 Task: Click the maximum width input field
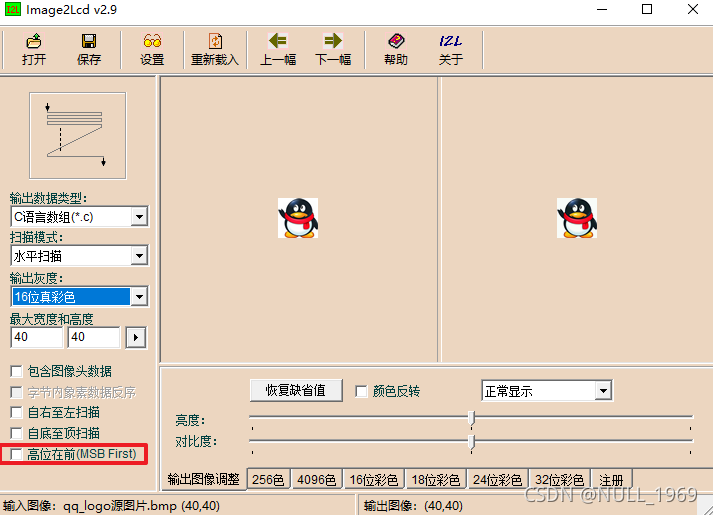tap(36, 337)
